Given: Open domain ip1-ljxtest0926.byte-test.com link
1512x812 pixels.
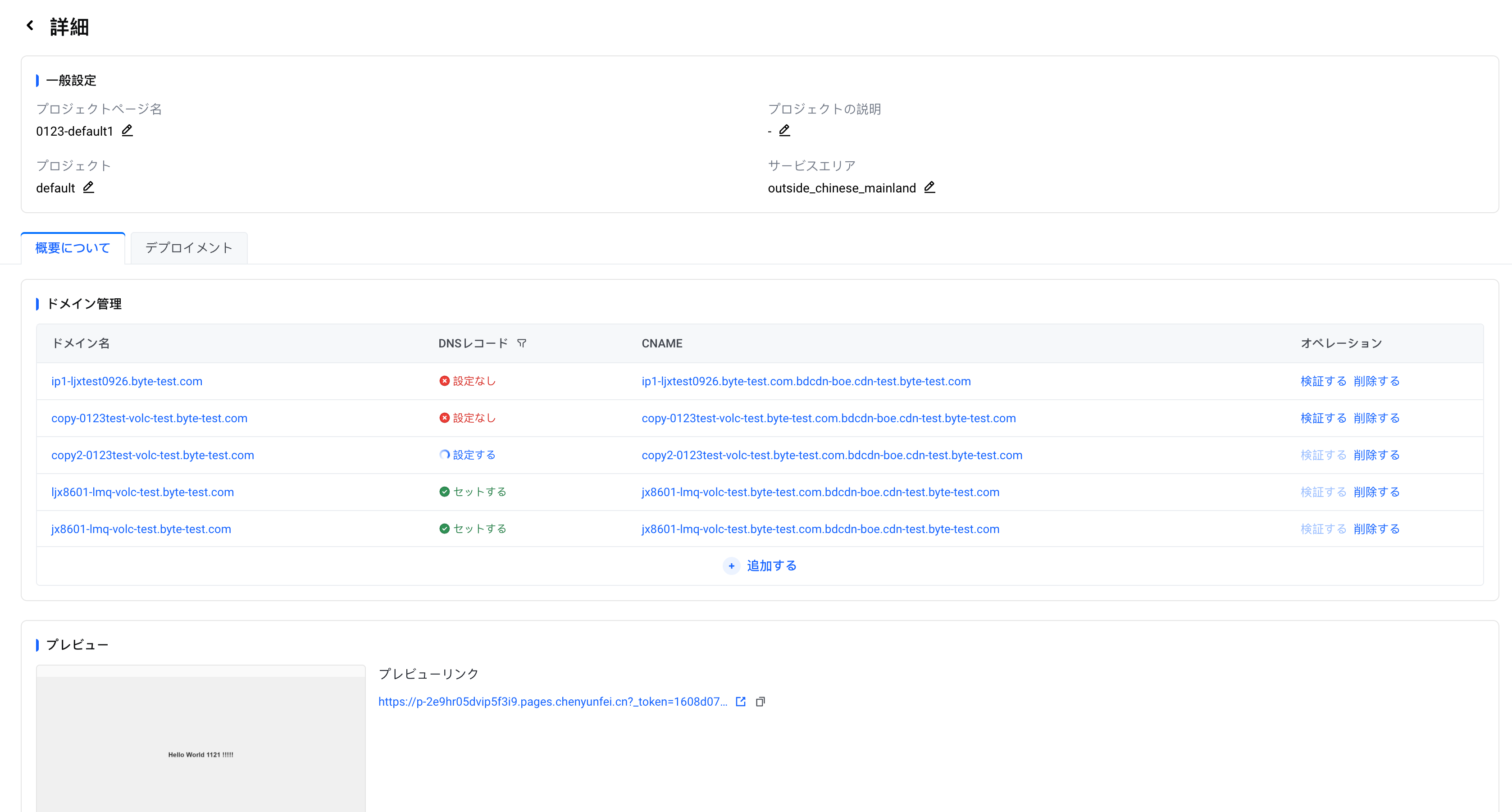Looking at the screenshot, I should pyautogui.click(x=127, y=381).
